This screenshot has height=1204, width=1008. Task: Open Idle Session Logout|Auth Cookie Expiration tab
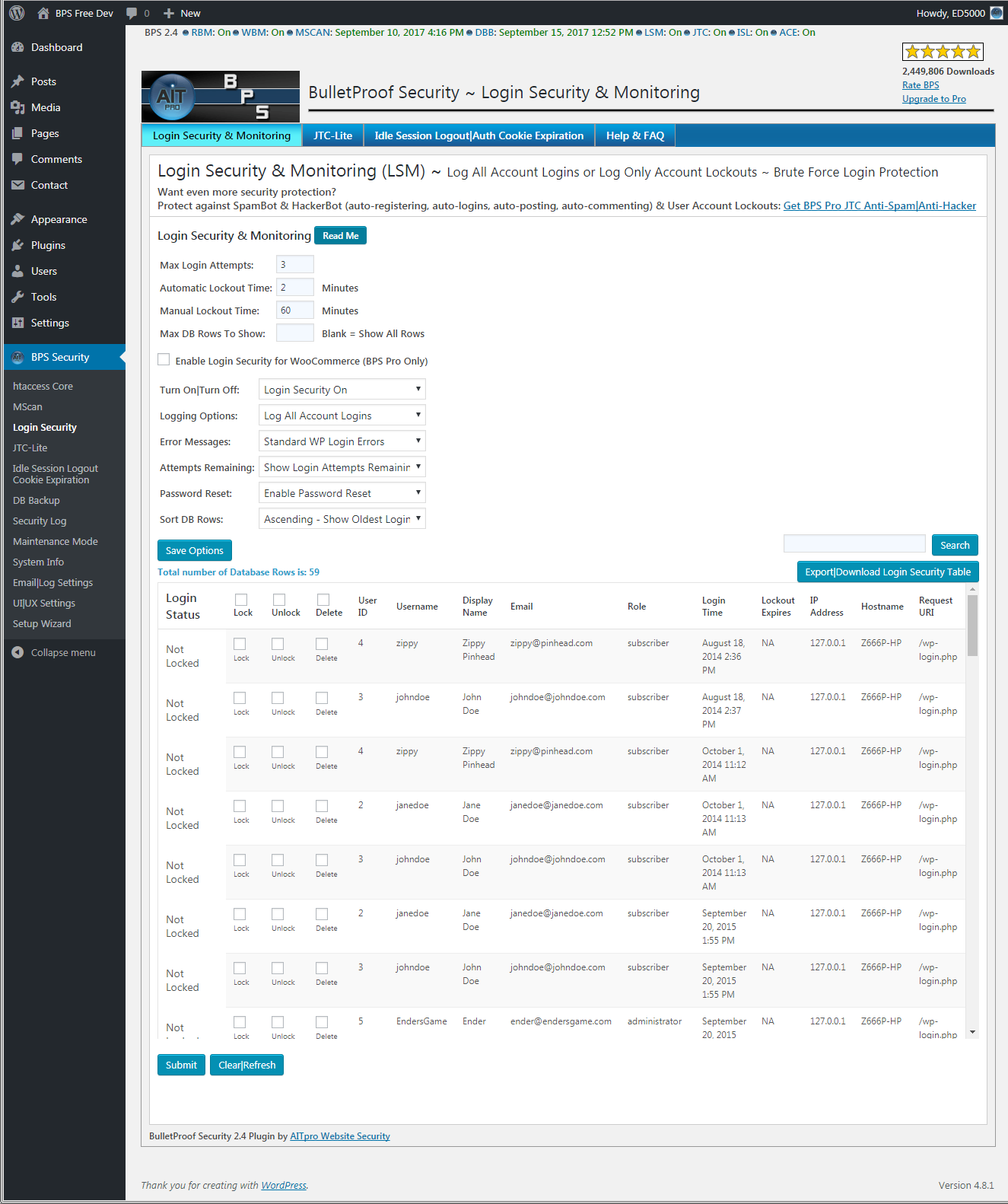tap(479, 135)
